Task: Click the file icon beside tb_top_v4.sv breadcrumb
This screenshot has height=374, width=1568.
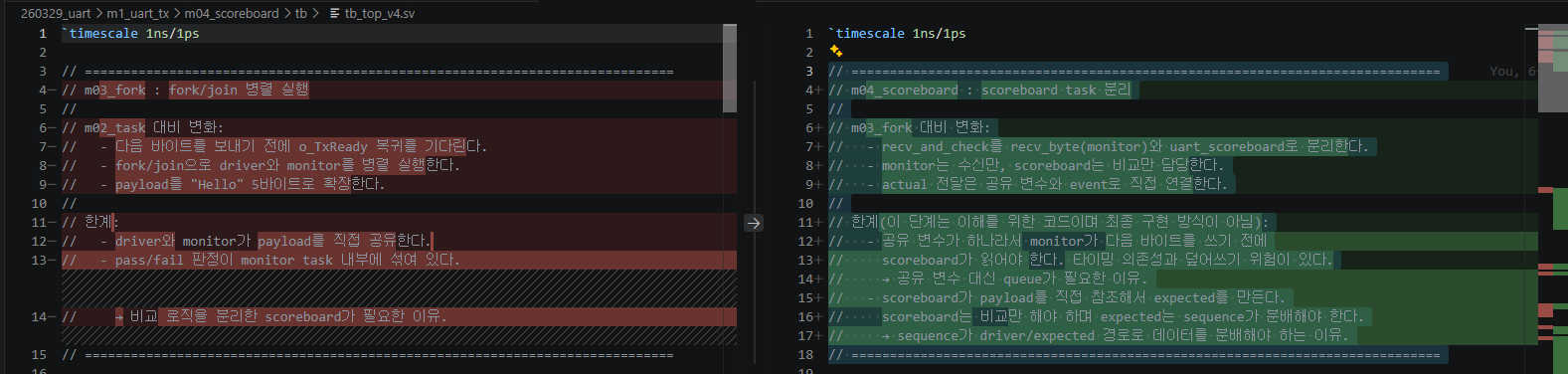Action: click(x=335, y=13)
